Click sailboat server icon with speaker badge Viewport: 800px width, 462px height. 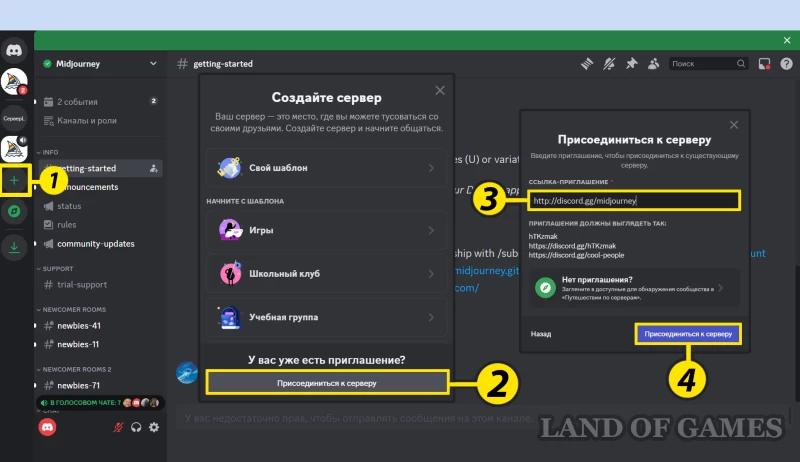click(14, 148)
